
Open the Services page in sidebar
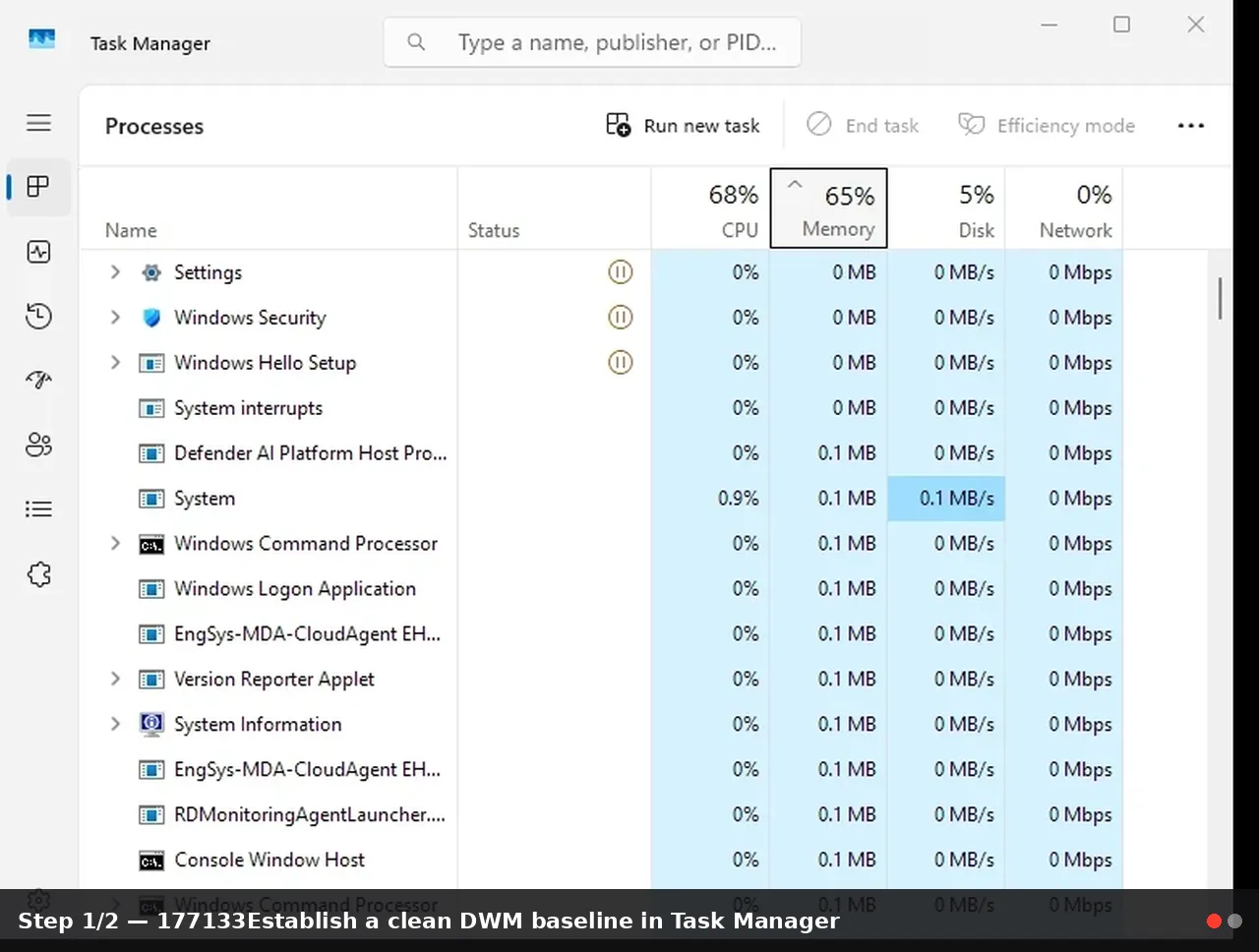tap(39, 574)
